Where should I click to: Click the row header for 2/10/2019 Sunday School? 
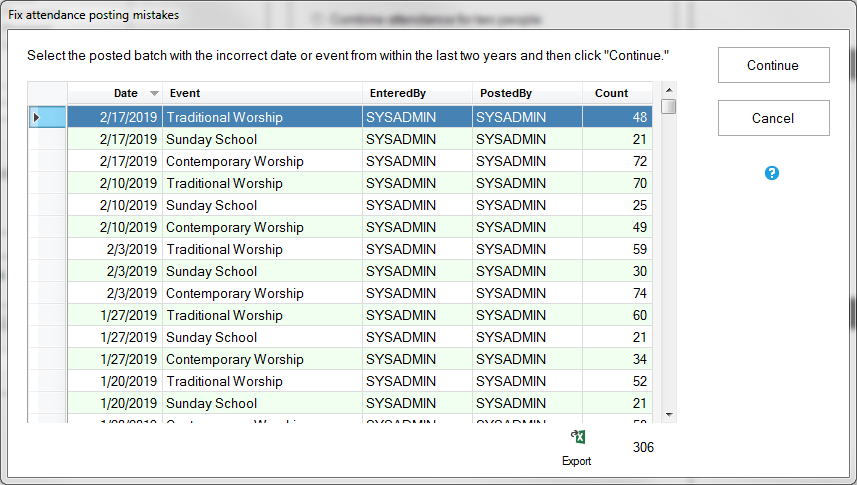[47, 206]
